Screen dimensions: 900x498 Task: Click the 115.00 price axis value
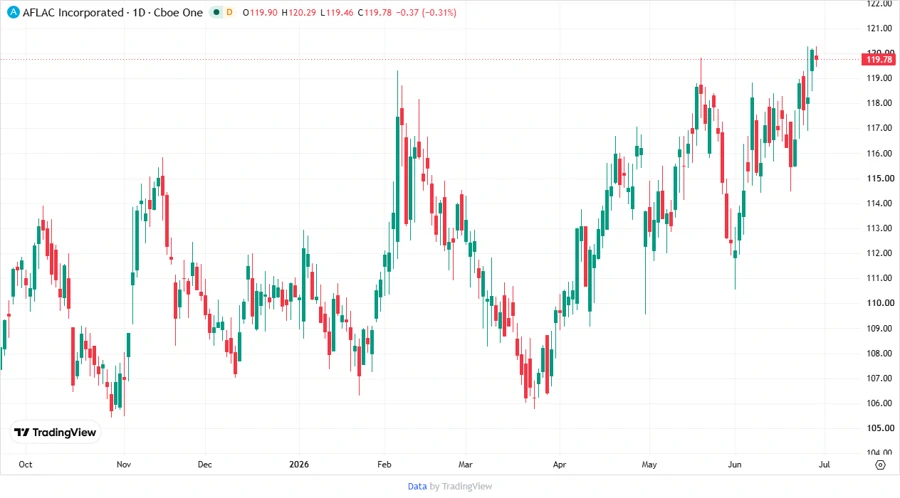pyautogui.click(x=880, y=178)
